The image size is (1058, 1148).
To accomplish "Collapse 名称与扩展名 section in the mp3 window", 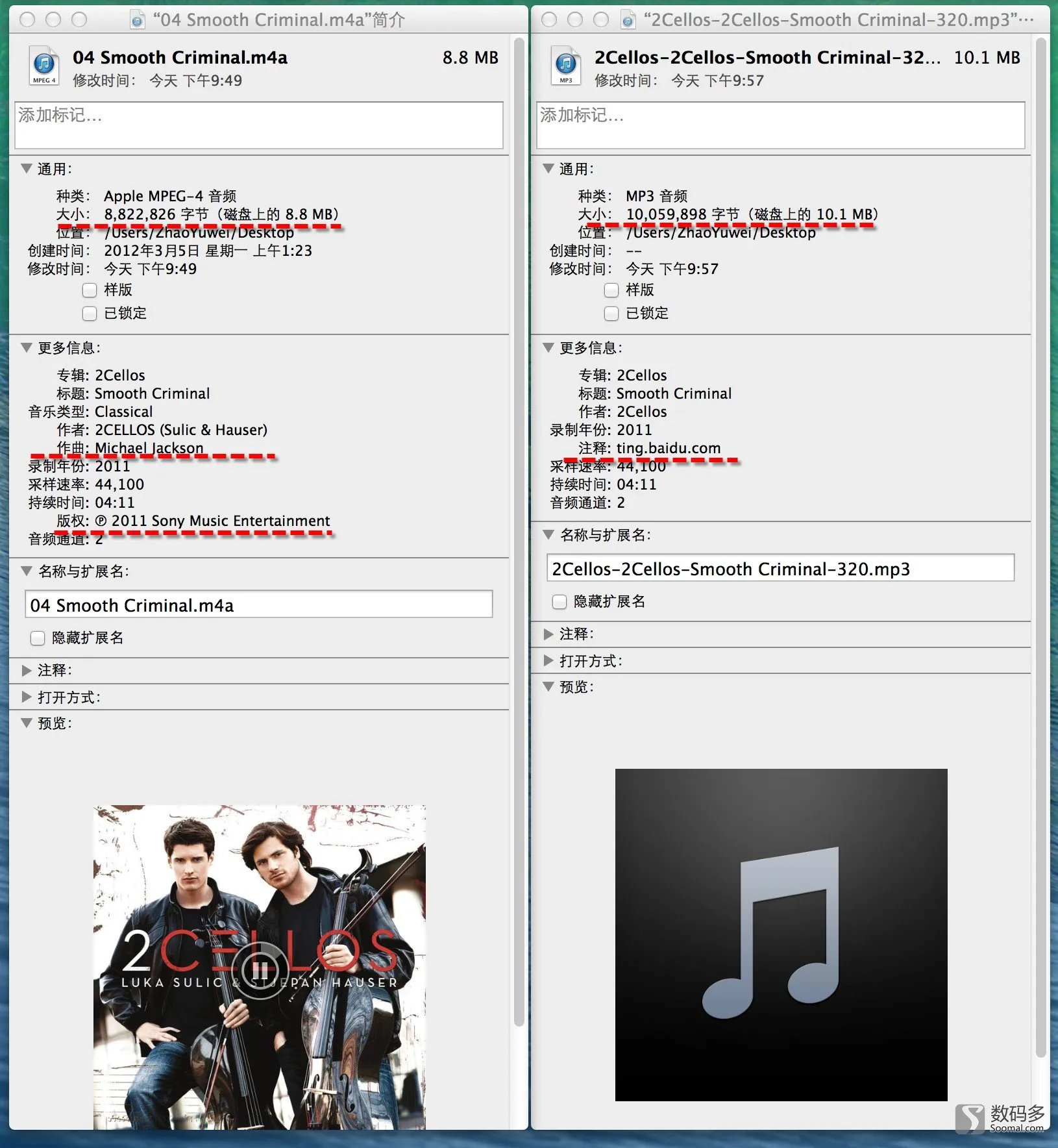I will 548,535.
